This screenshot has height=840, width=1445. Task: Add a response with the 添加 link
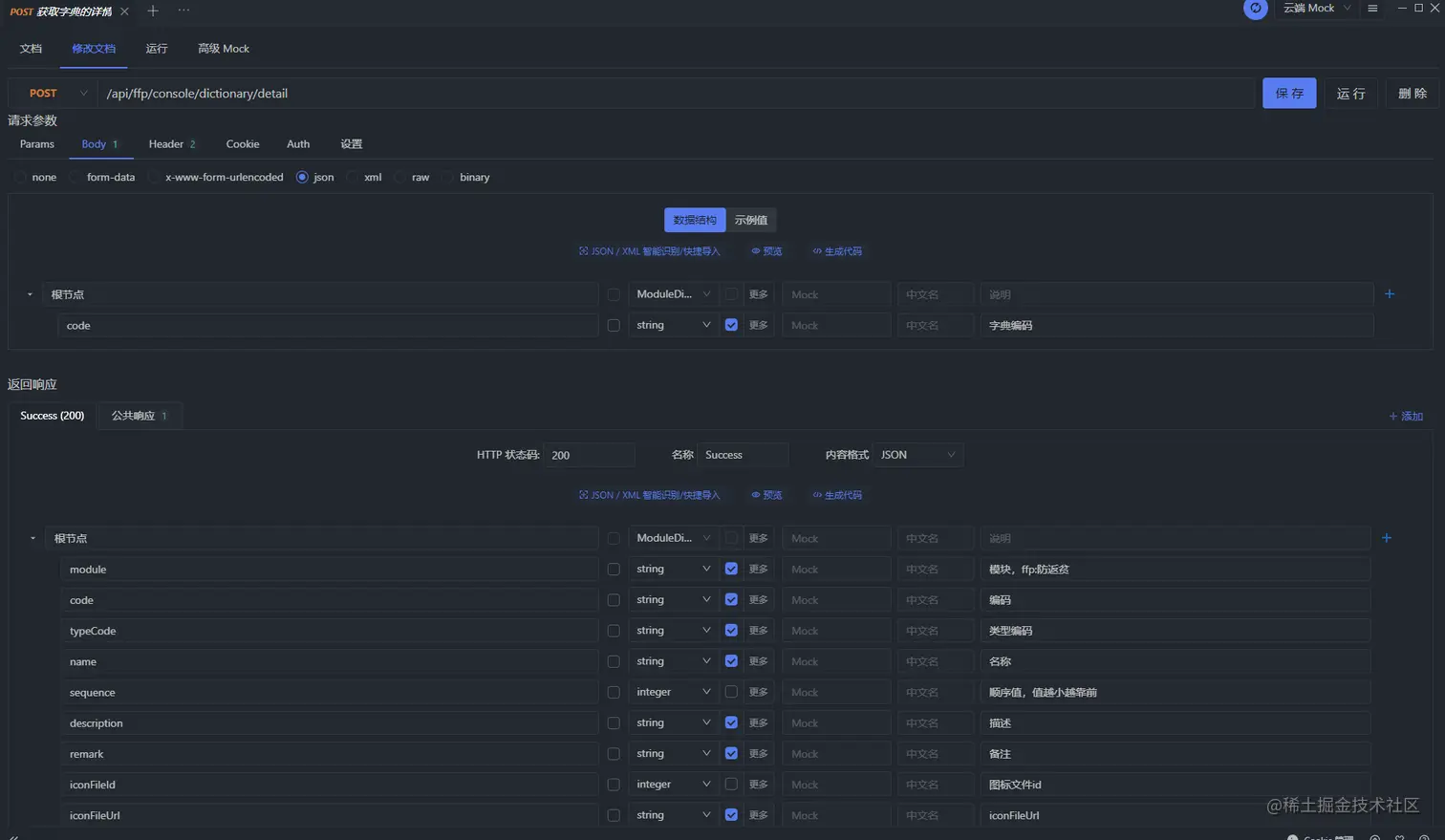[x=1406, y=417]
